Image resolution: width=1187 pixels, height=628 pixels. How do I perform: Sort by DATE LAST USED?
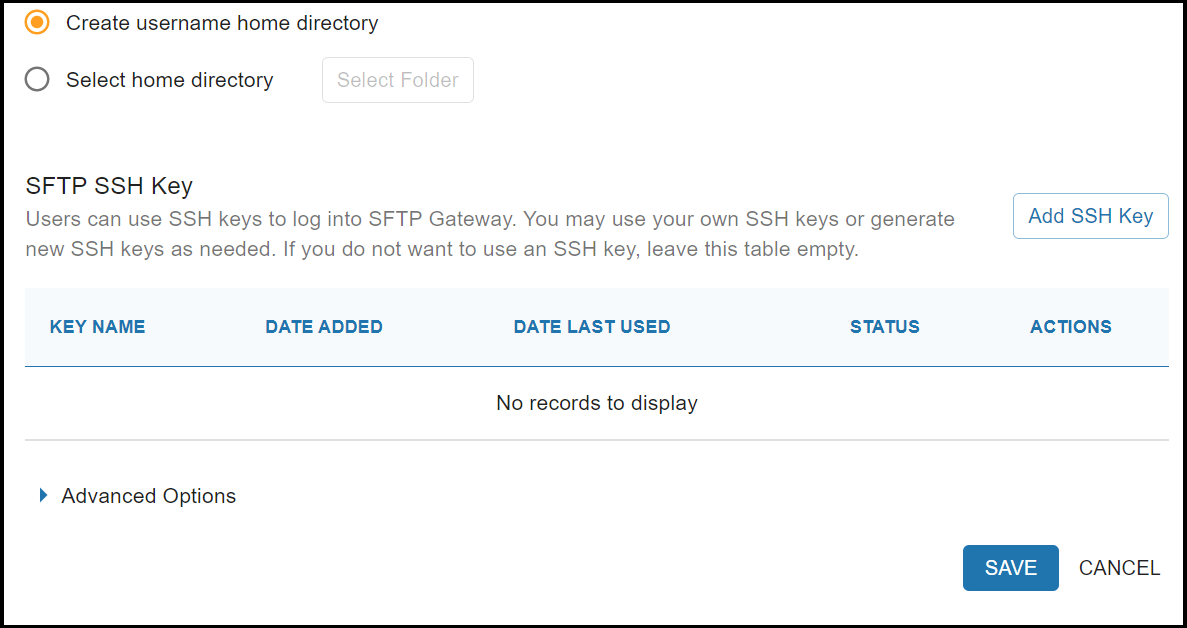(x=591, y=326)
